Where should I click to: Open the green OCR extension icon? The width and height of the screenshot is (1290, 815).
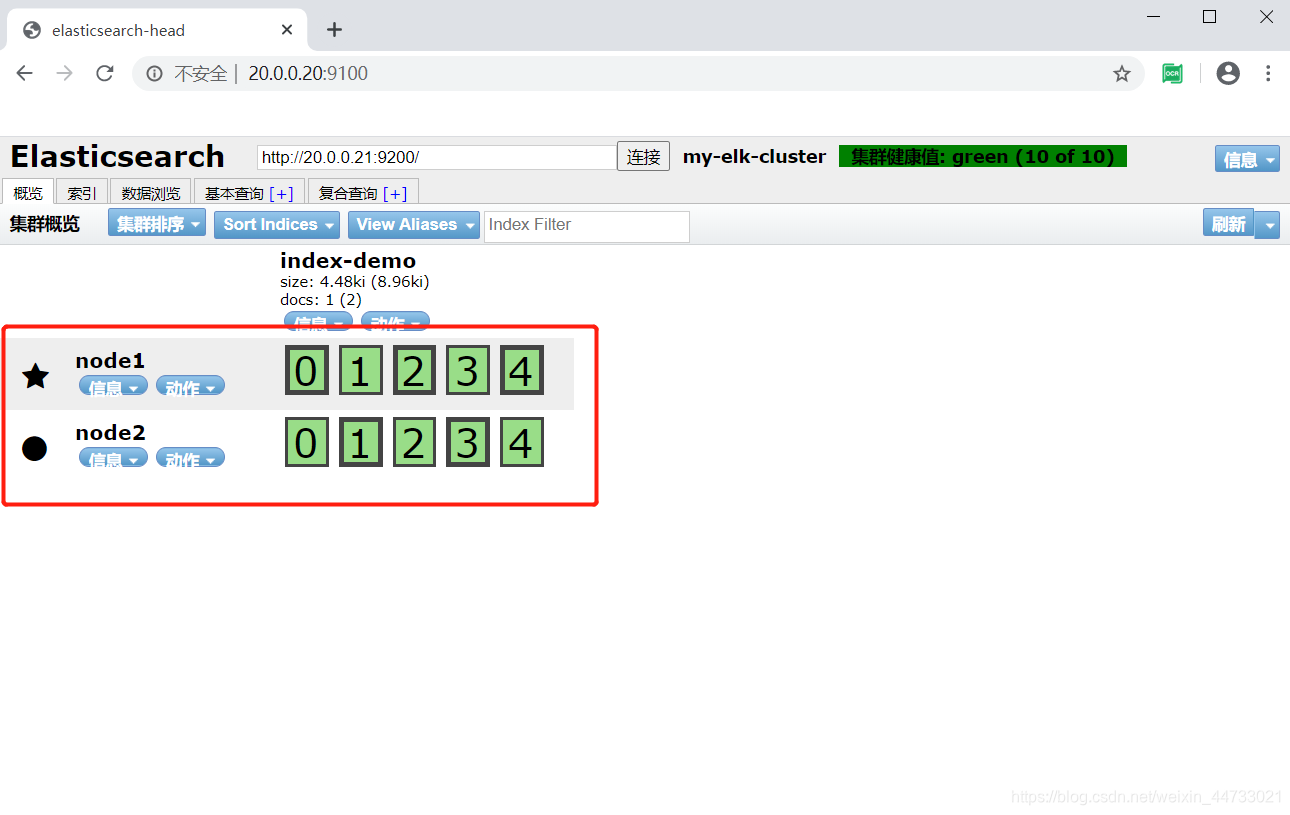(1172, 73)
